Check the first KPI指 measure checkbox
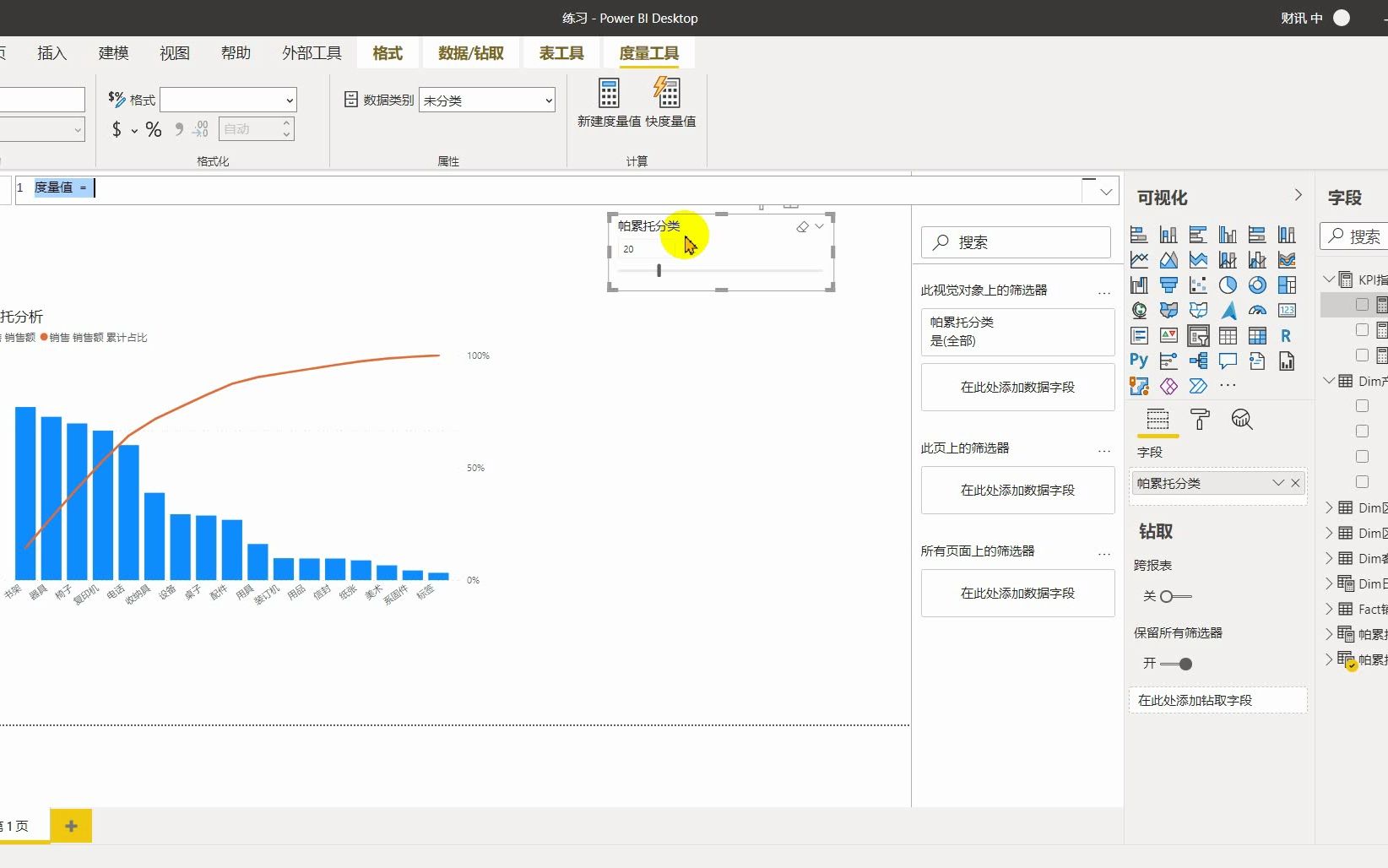Screen dimensions: 1388x868 (1362, 305)
